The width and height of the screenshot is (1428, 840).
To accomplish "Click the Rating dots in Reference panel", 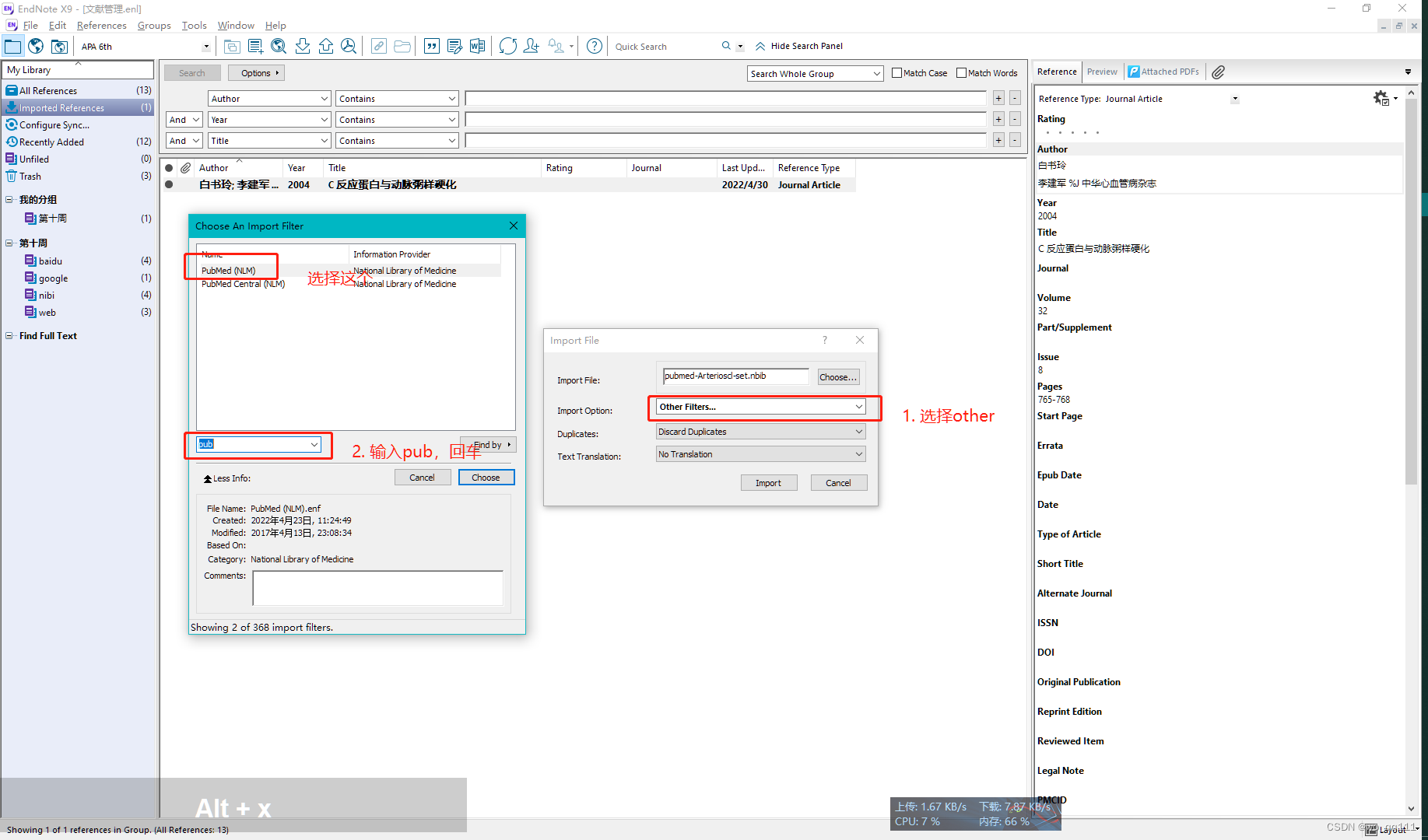I will (x=1072, y=133).
